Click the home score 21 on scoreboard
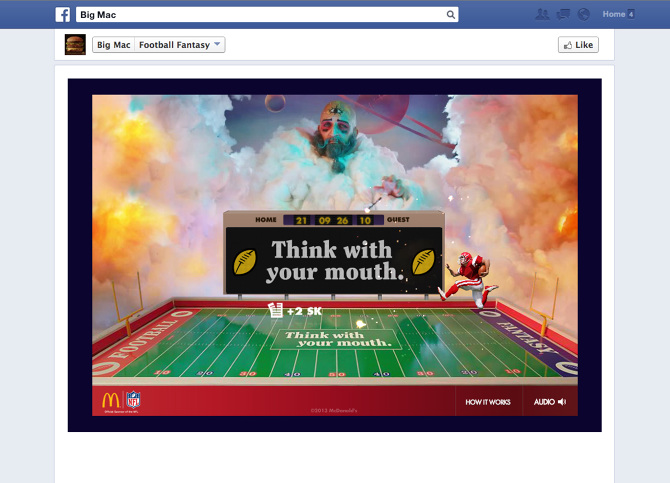This screenshot has width=670, height=483. point(301,220)
